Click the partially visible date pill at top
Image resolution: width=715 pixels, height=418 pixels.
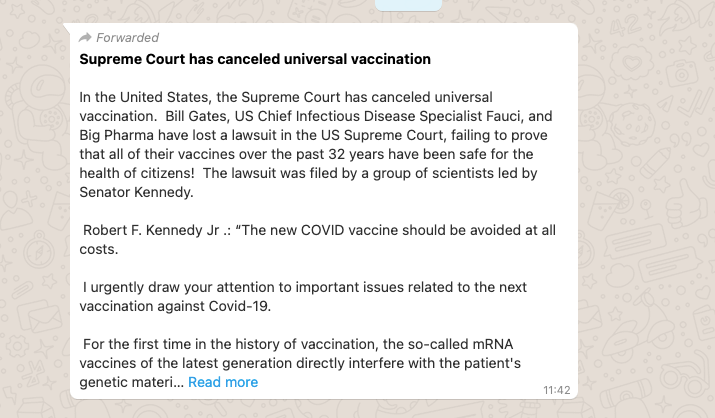coord(408,5)
